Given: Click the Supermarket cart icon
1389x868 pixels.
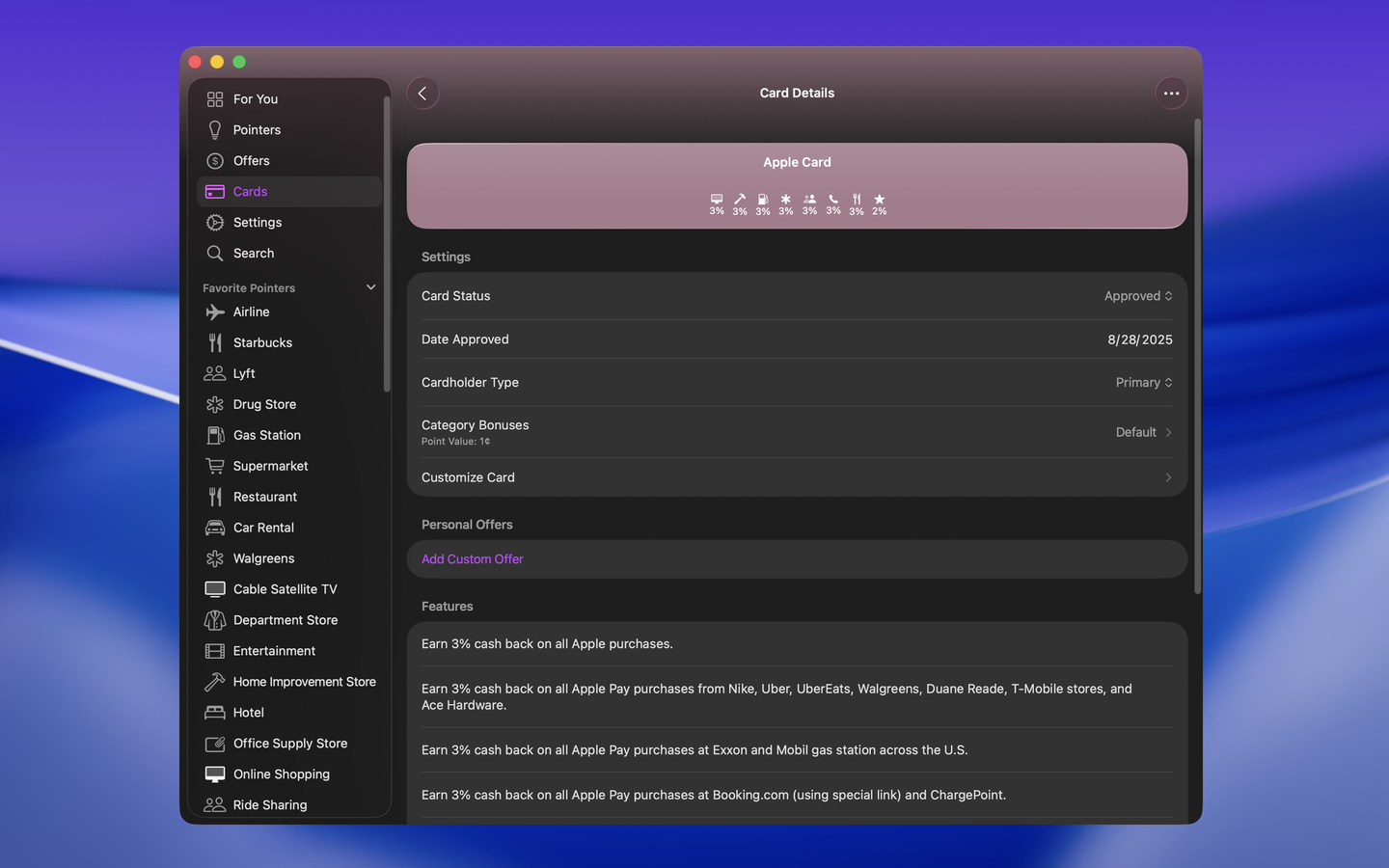Looking at the screenshot, I should point(215,467).
